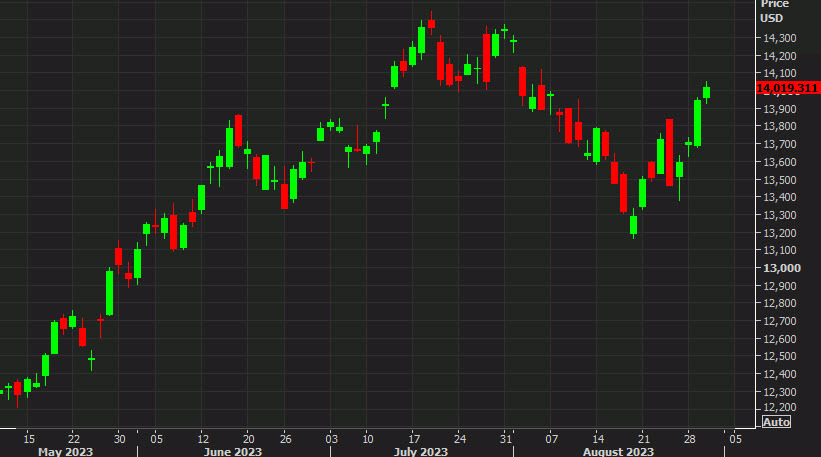This screenshot has width=821, height=457.
Task: Click the red candle at the July peak
Action: (x=431, y=24)
